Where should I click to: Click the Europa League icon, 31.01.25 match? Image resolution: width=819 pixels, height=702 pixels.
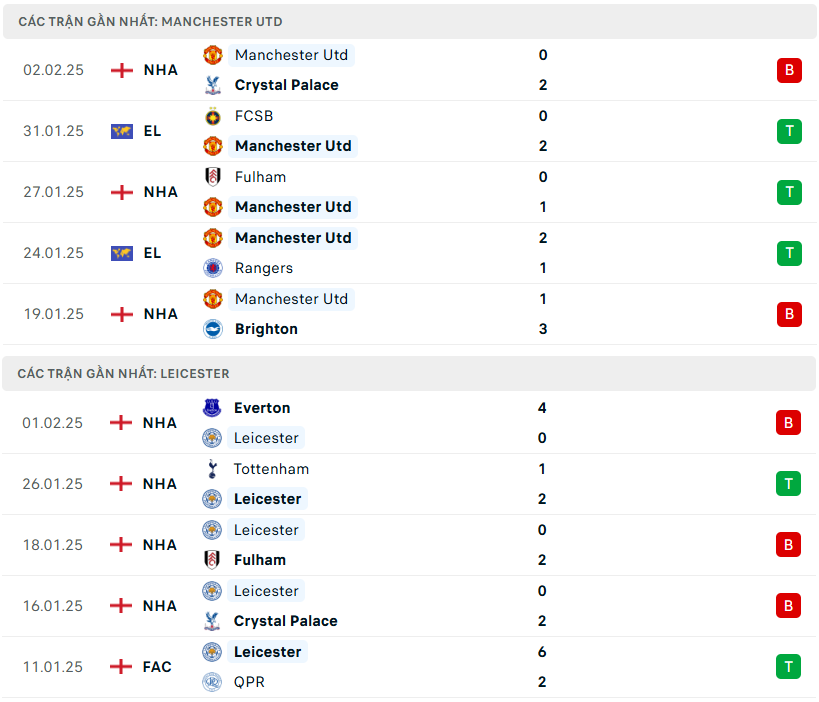122,131
